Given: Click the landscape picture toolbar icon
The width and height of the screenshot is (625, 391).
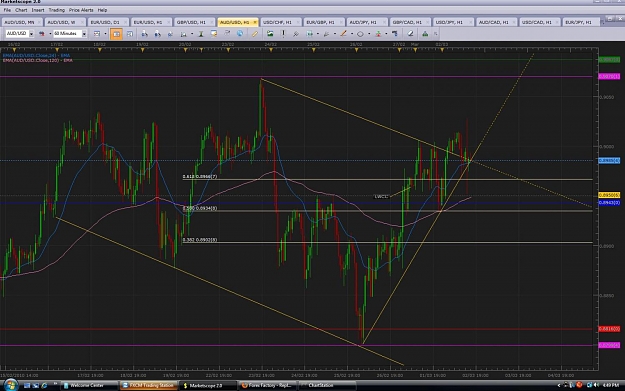Looking at the screenshot, I should pos(270,33).
